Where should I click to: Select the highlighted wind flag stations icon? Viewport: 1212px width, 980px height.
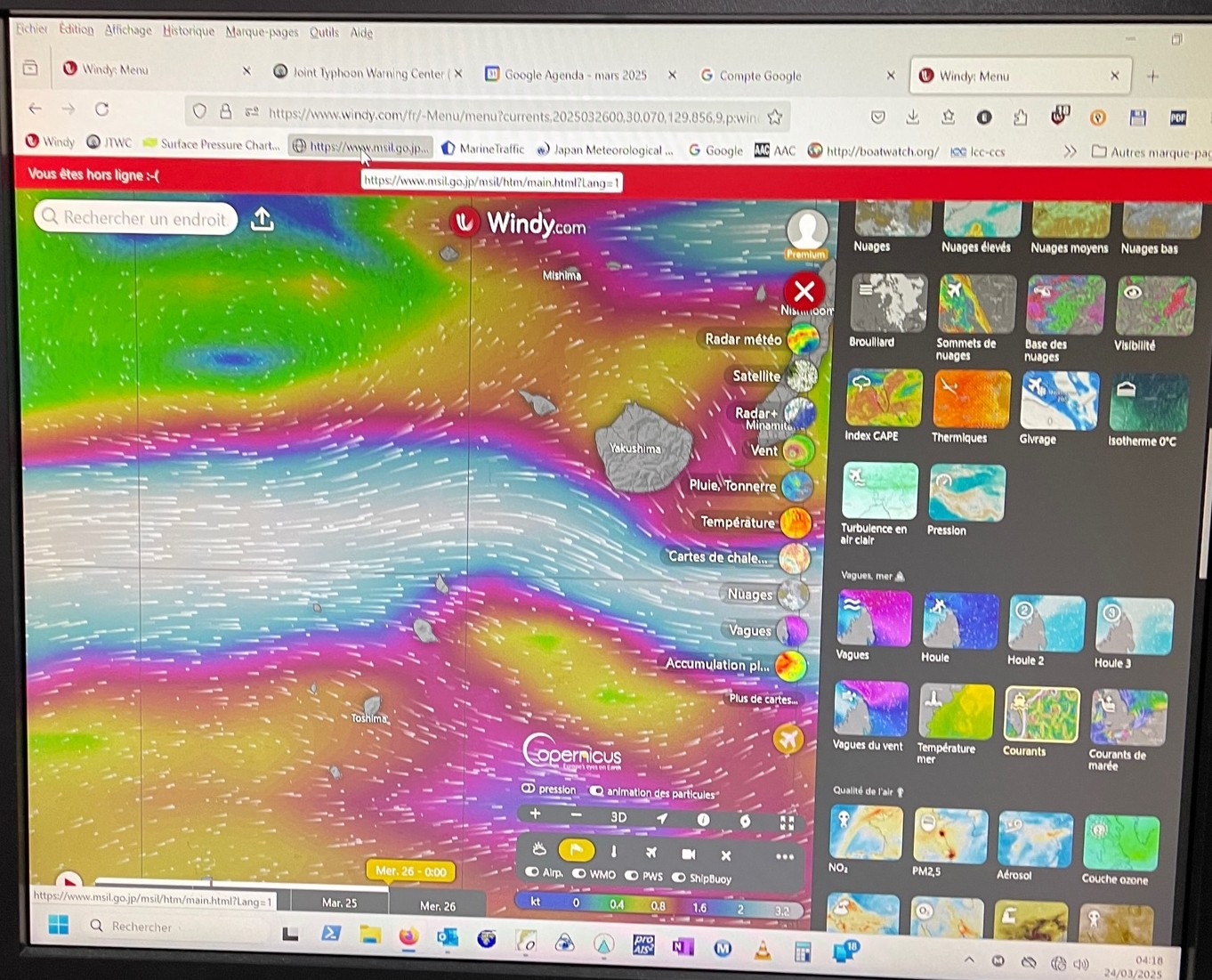point(576,851)
